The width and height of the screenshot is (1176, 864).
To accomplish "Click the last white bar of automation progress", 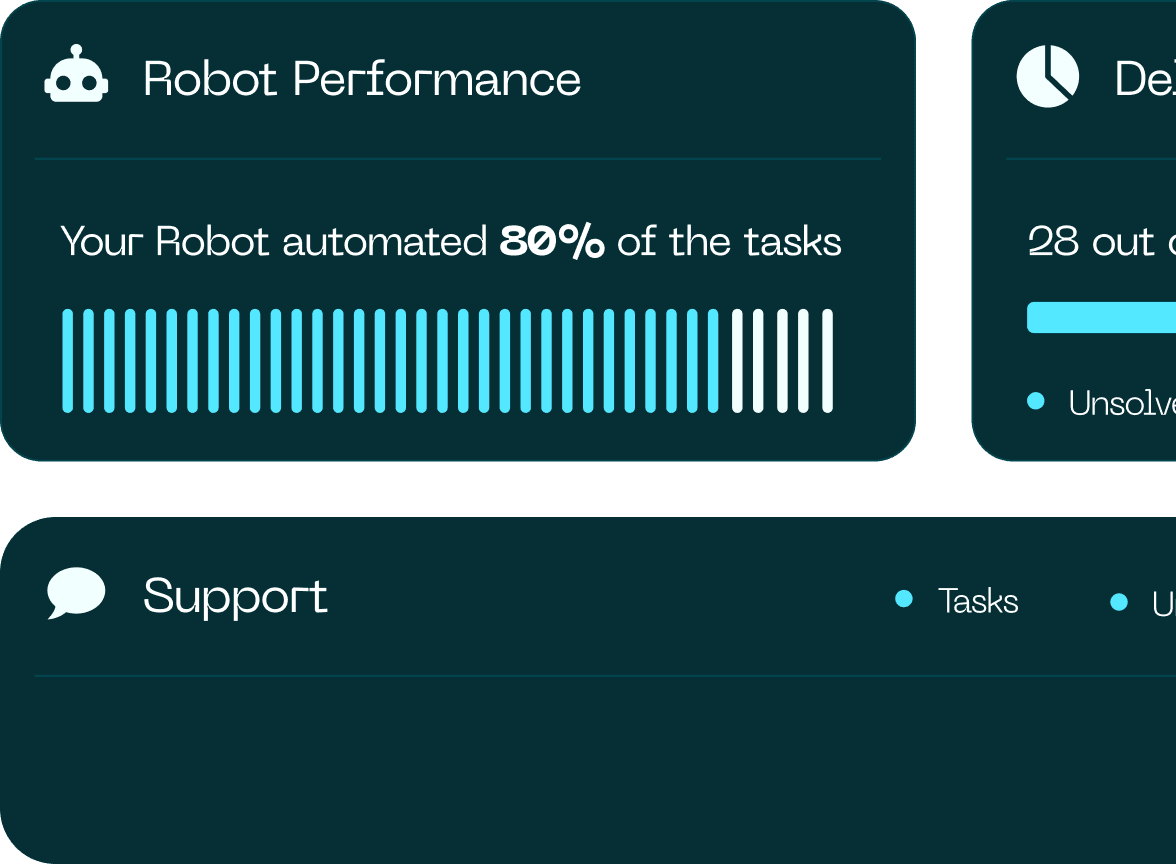I will pos(827,360).
